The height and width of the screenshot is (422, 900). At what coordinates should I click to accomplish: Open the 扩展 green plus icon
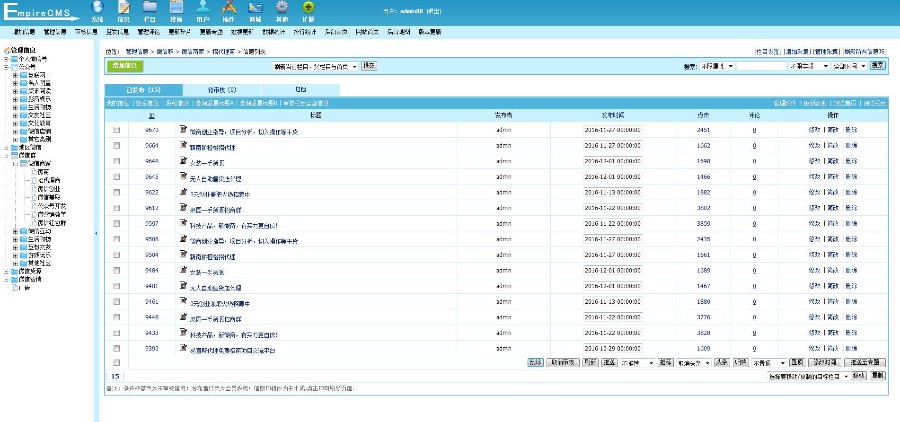click(308, 7)
